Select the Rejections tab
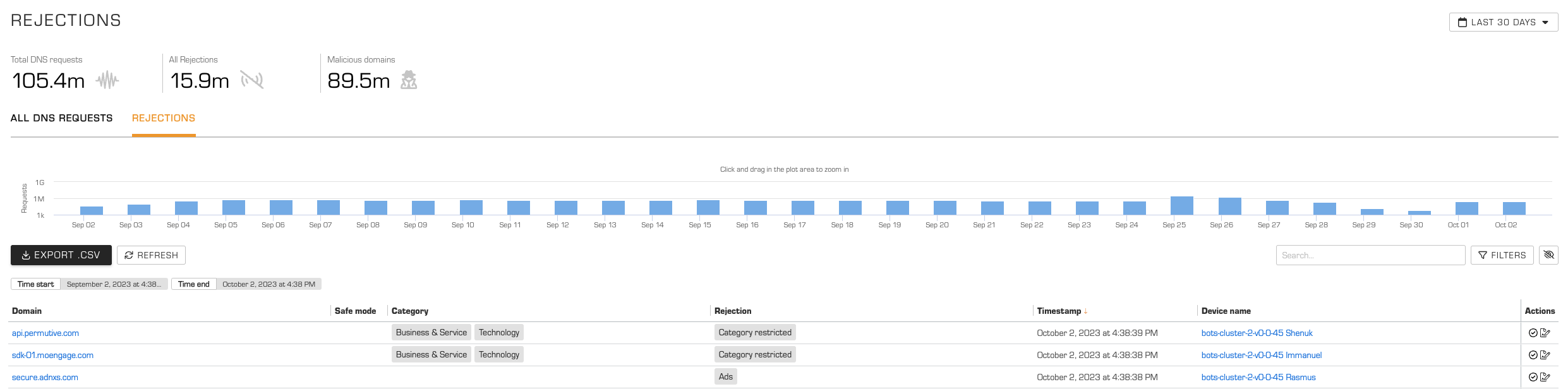Screen dimensions: 1568x389 point(164,118)
